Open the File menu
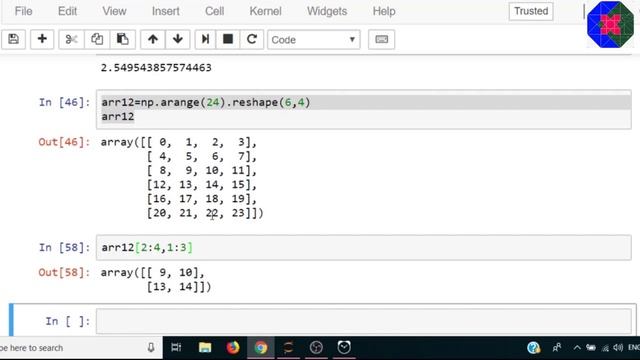The width and height of the screenshot is (640, 360). pyautogui.click(x=23, y=11)
